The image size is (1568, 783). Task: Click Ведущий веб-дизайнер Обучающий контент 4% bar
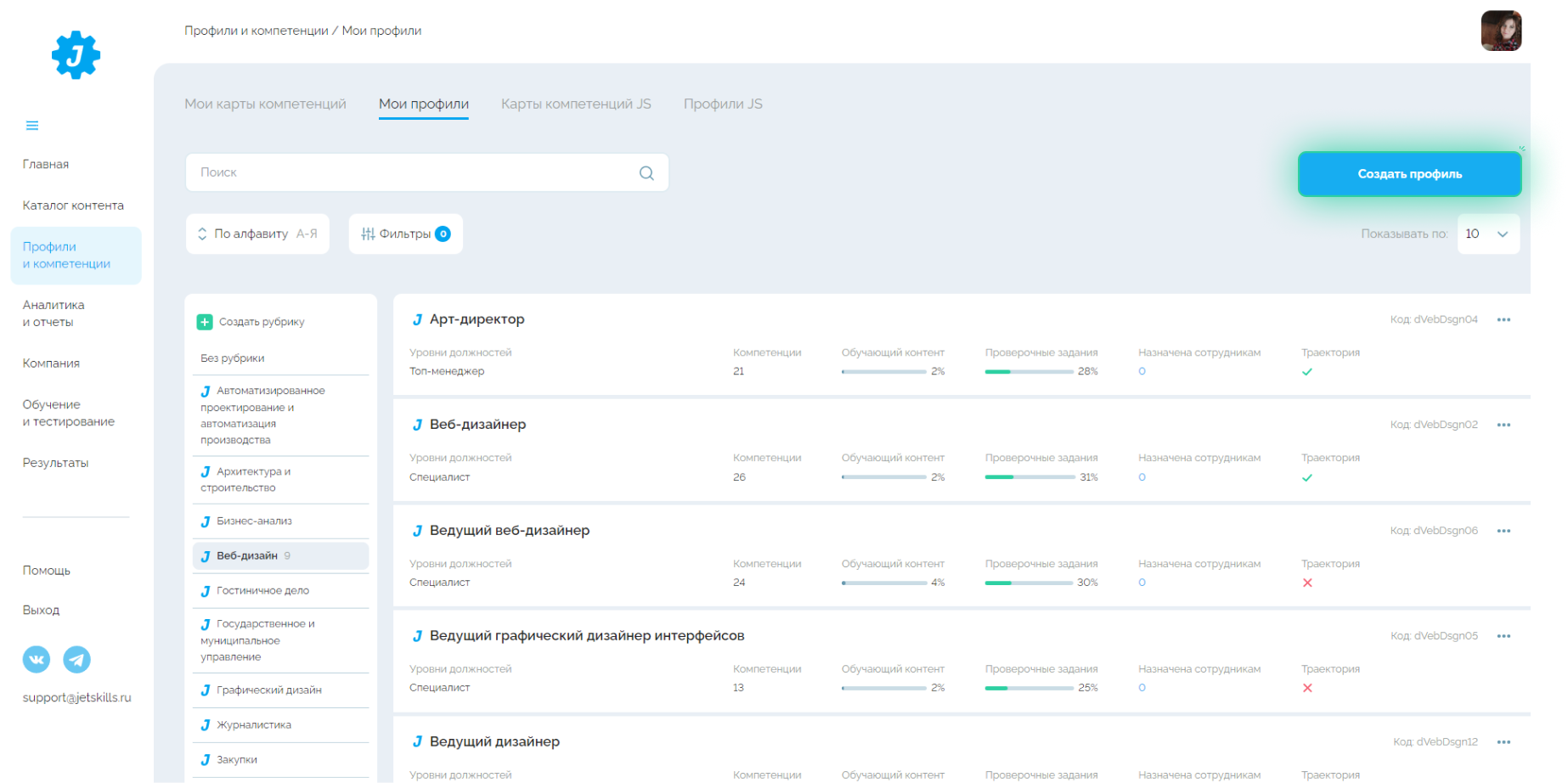click(x=884, y=583)
